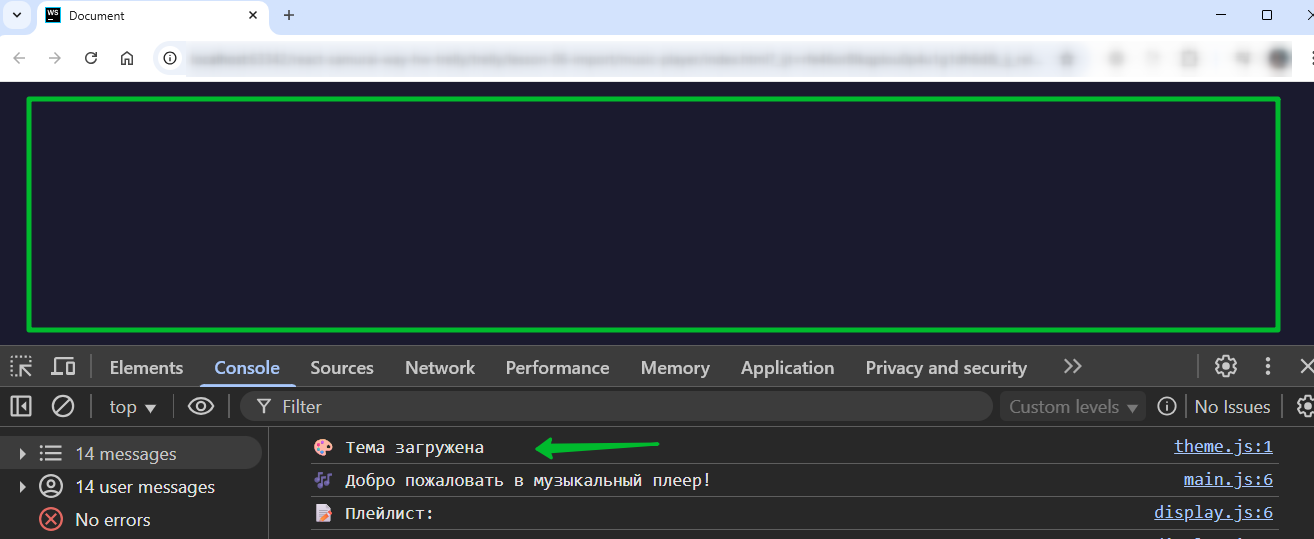Open DevTools settings gear icon
Screen dimensions: 1314x539
tap(1226, 366)
